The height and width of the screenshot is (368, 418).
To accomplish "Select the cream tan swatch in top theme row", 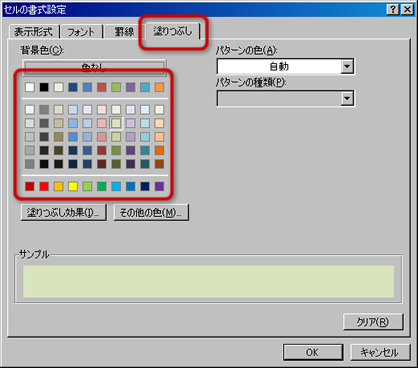I will (58, 87).
